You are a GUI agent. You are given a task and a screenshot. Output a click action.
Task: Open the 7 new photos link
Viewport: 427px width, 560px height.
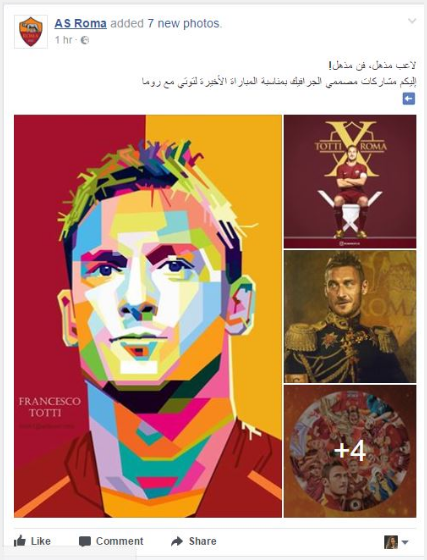pyautogui.click(x=185, y=24)
